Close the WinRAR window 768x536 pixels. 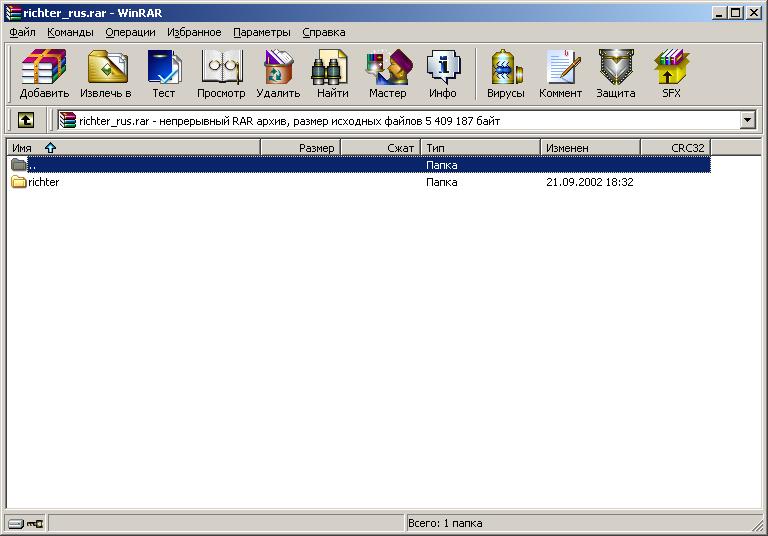[753, 13]
